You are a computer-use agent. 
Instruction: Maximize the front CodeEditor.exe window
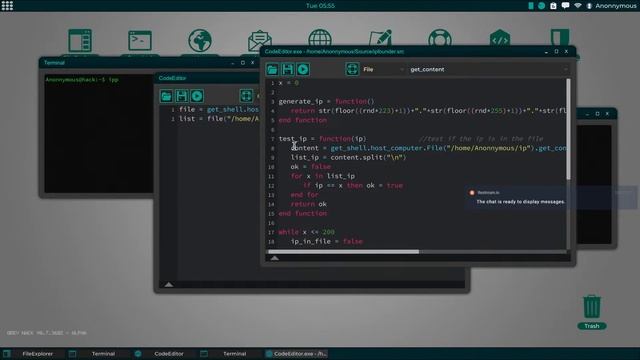tap(556, 51)
